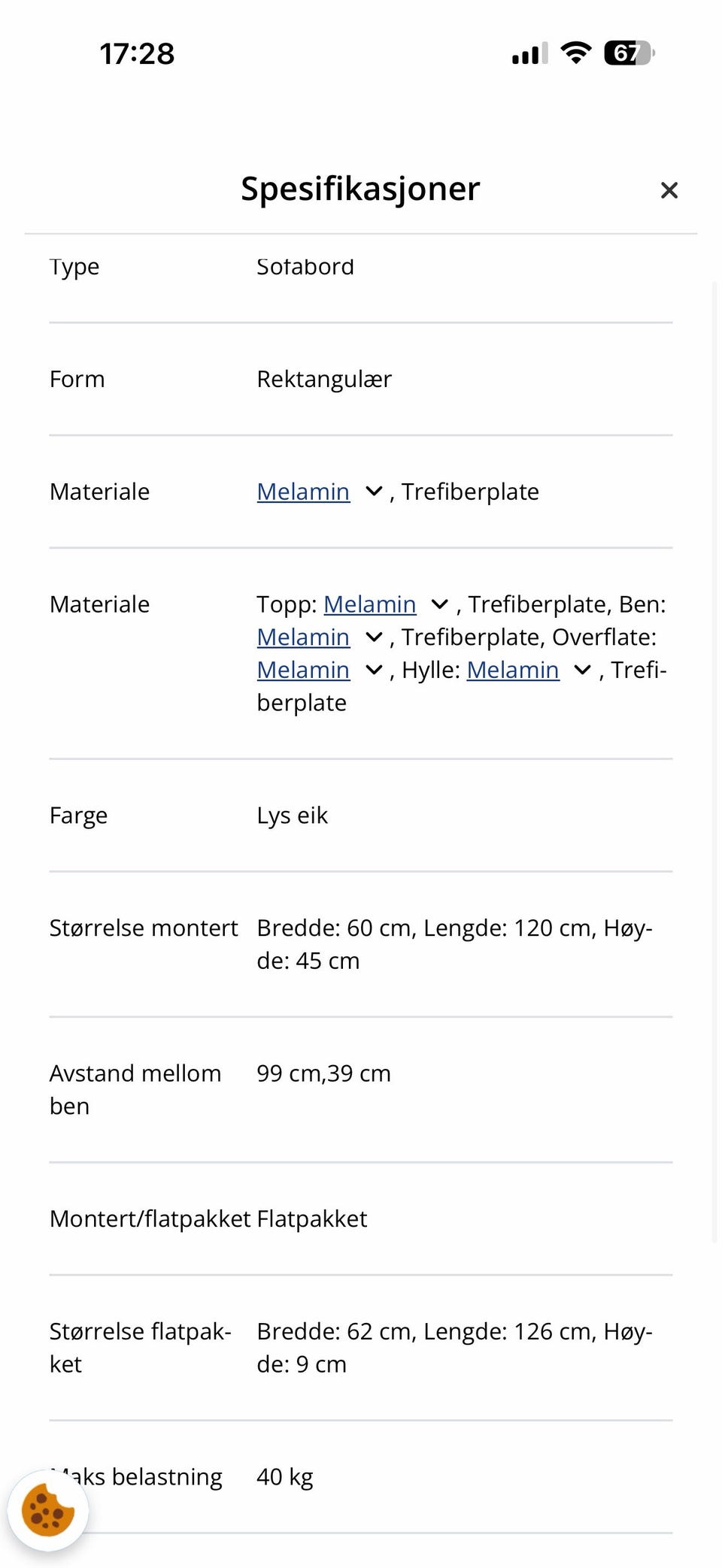This screenshot has height=1568, width=722.
Task: Expand the chevron next to Overflate: Melamin
Action: point(373,670)
